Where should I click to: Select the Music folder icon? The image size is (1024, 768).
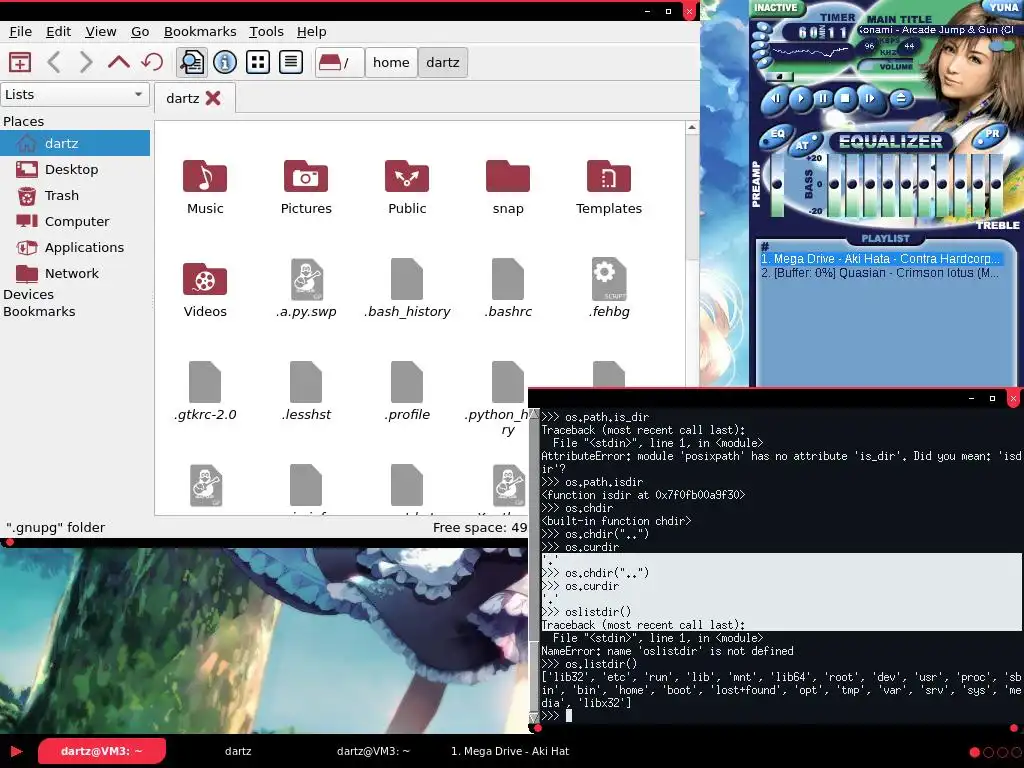click(x=205, y=176)
